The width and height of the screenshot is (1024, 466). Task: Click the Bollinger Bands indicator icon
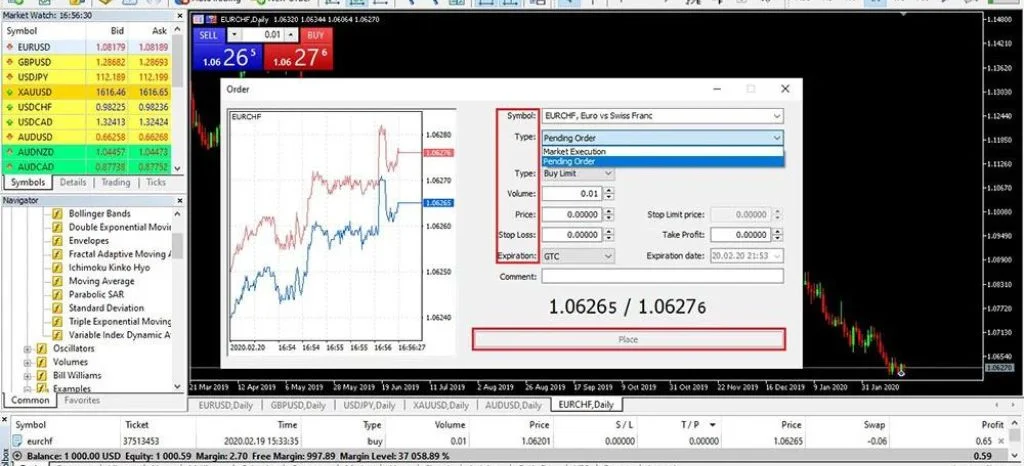coord(58,214)
